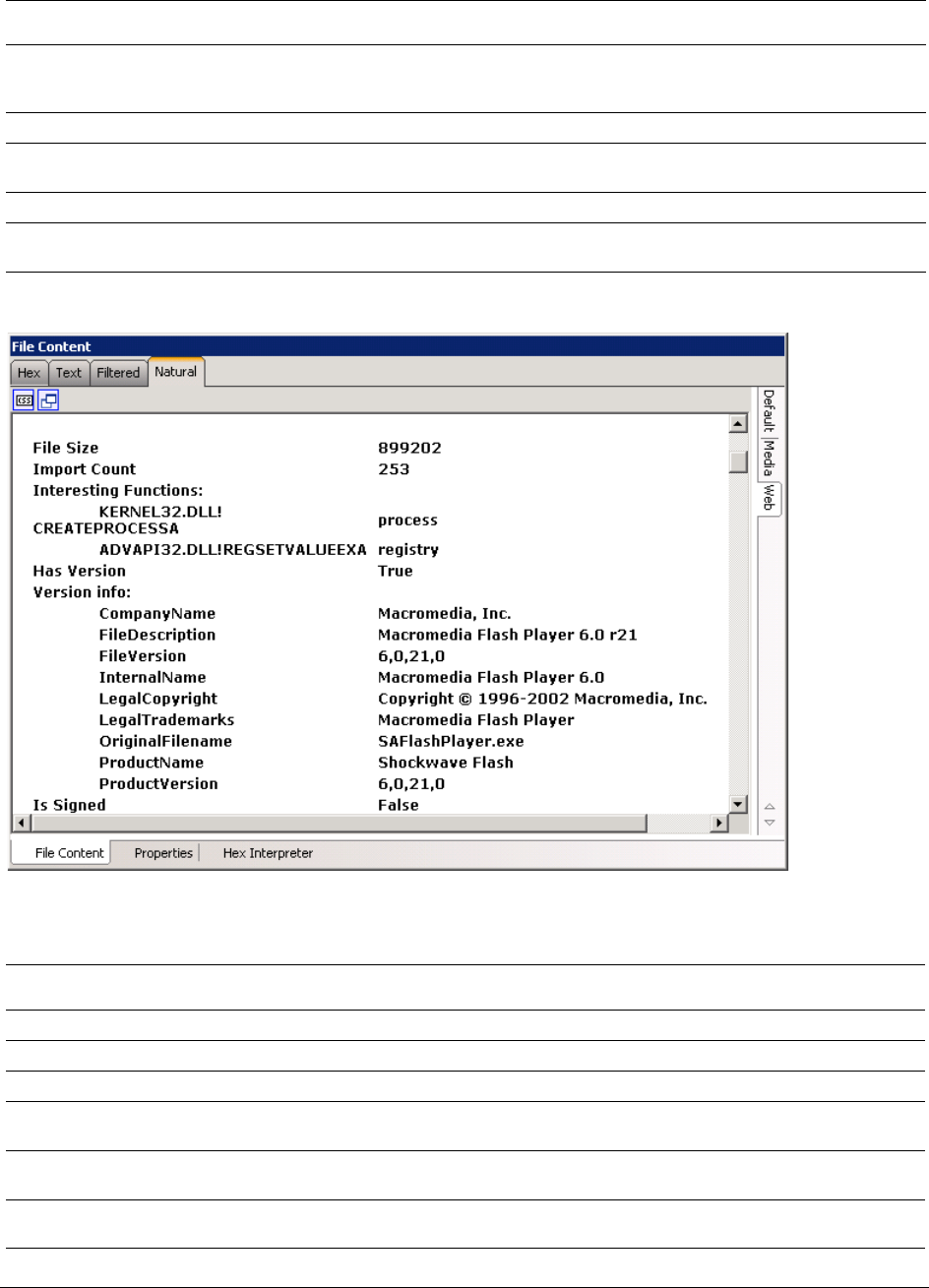Screen dimensions: 929x1288
Task: Click the LegalCopyright value text
Action: [x=543, y=699]
